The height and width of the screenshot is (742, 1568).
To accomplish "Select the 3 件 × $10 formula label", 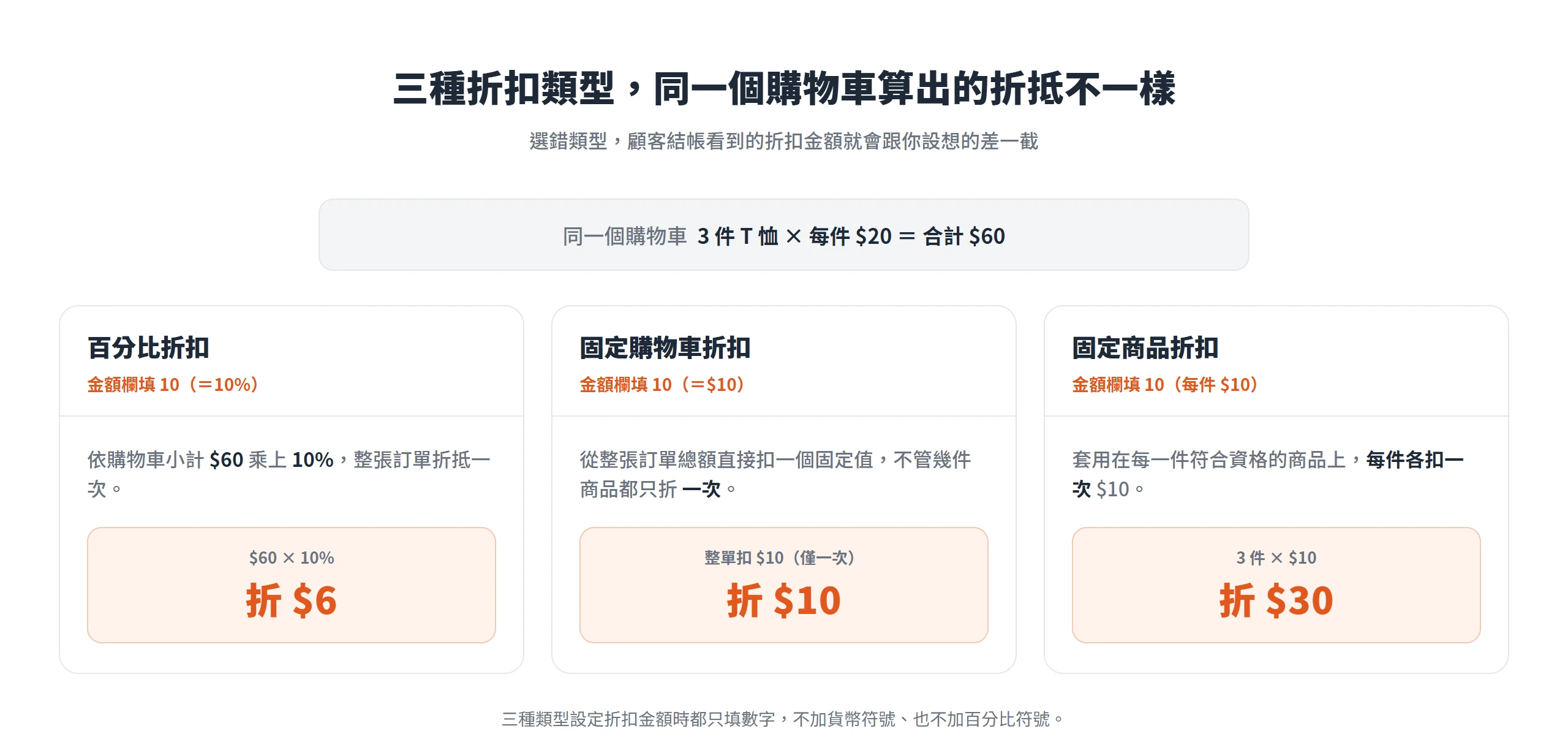I will 1276,558.
